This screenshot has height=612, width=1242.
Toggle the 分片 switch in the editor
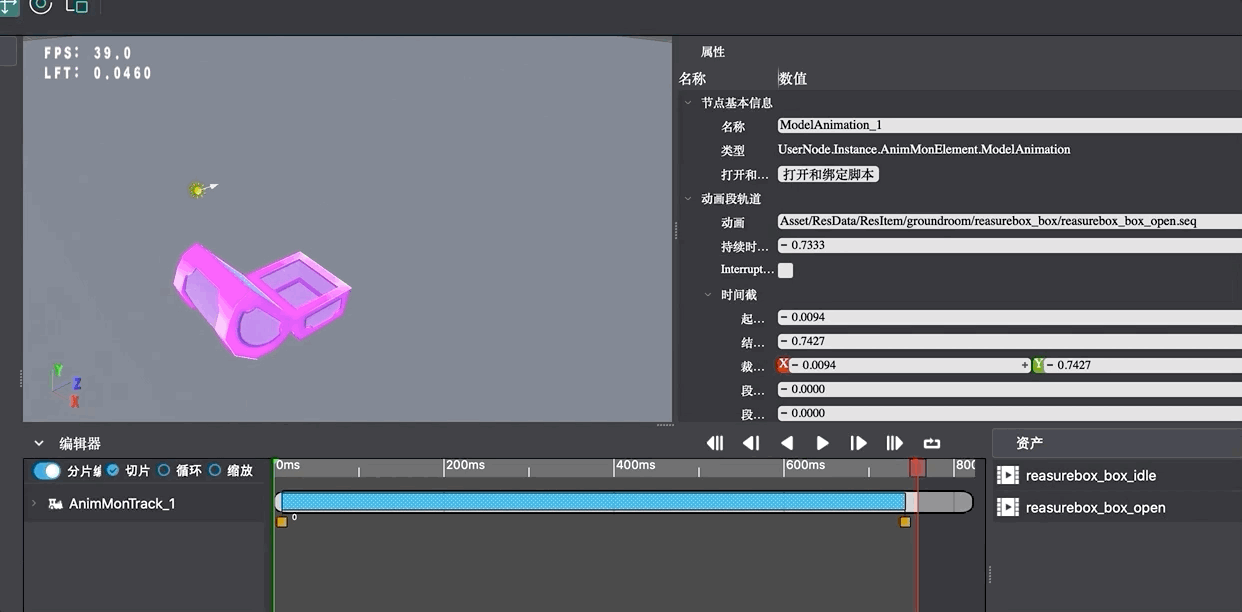tap(47, 471)
